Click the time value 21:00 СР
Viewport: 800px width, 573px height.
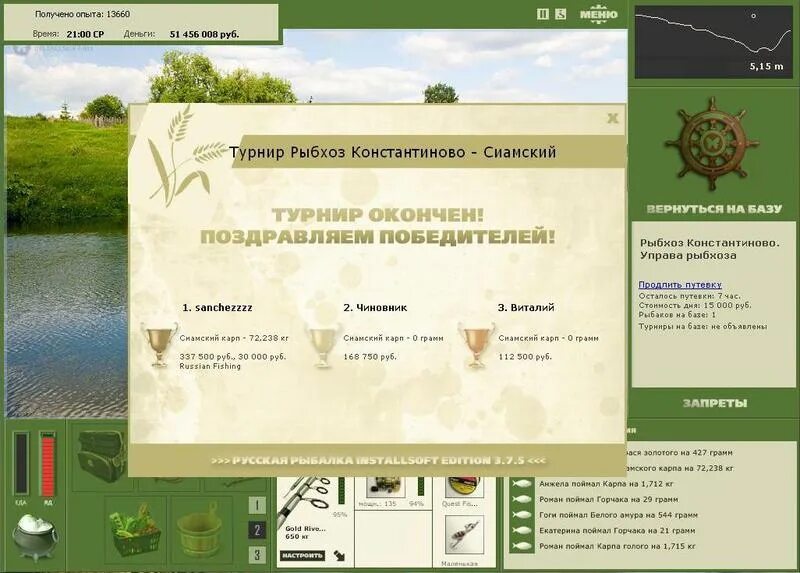pyautogui.click(x=85, y=34)
